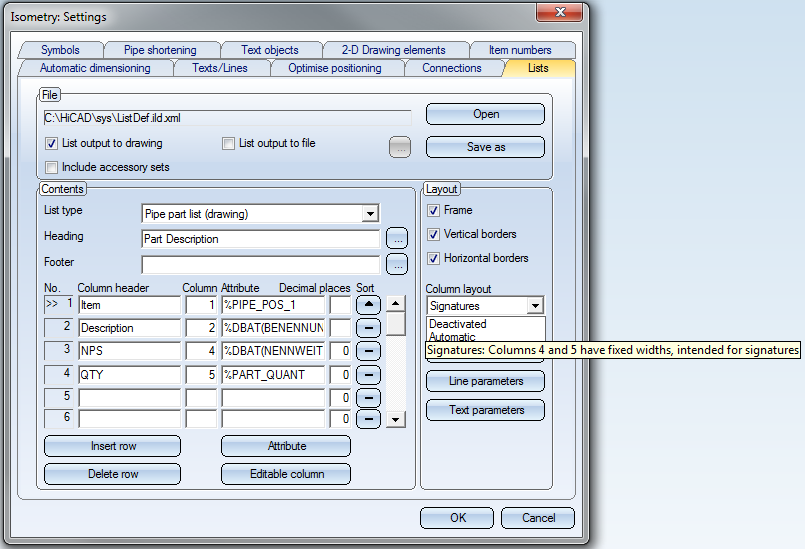Viewport: 805px width, 549px height.
Task: Open the List type dropdown
Action: click(370, 214)
